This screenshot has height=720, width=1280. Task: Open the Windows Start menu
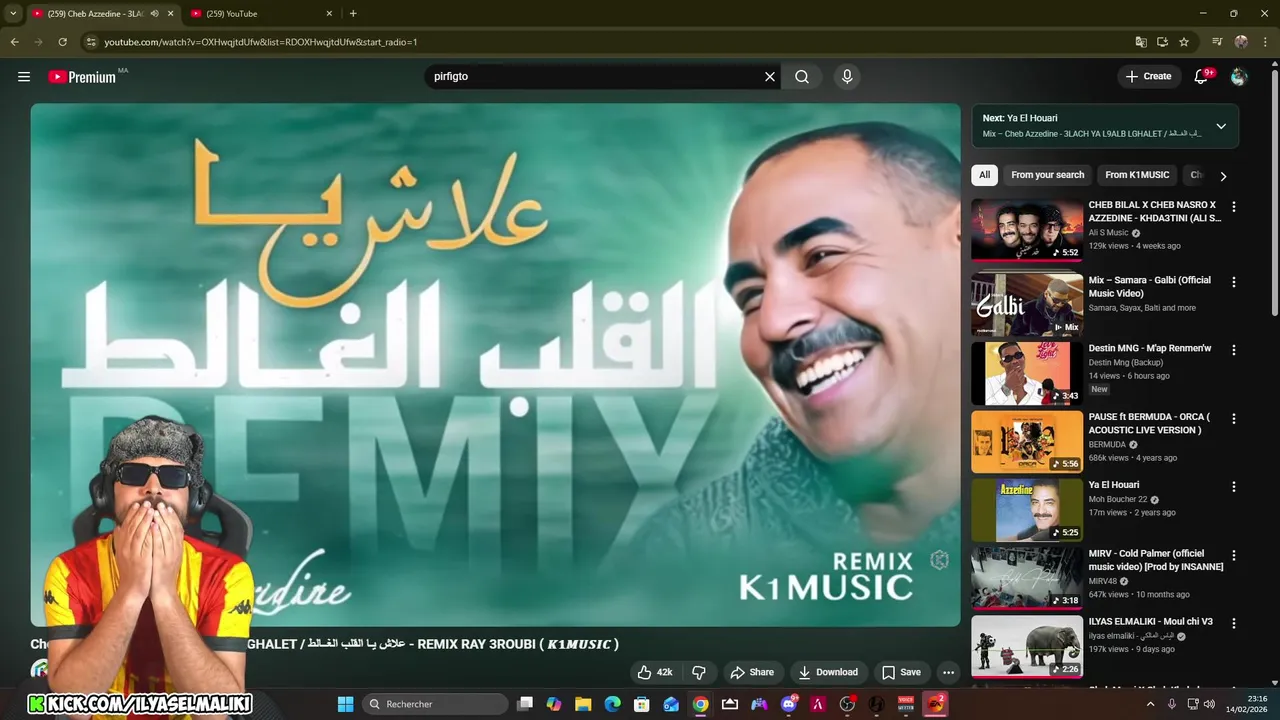tap(345, 704)
